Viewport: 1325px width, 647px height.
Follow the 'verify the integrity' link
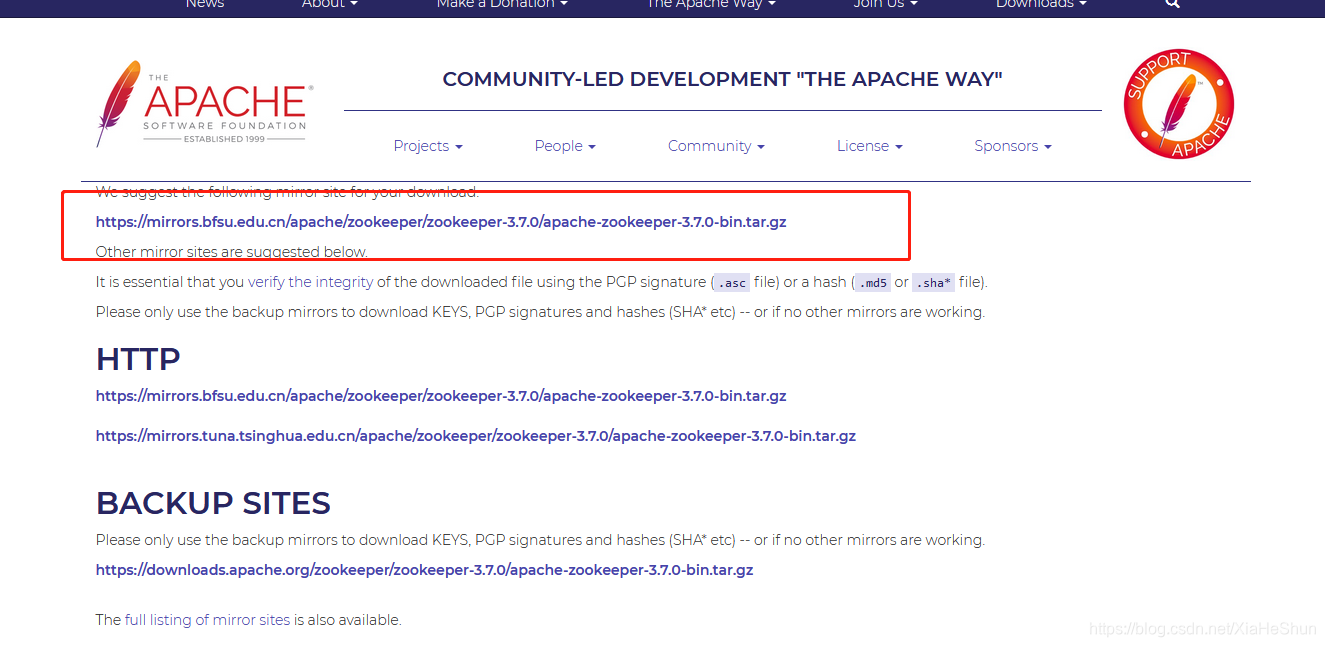click(x=311, y=282)
